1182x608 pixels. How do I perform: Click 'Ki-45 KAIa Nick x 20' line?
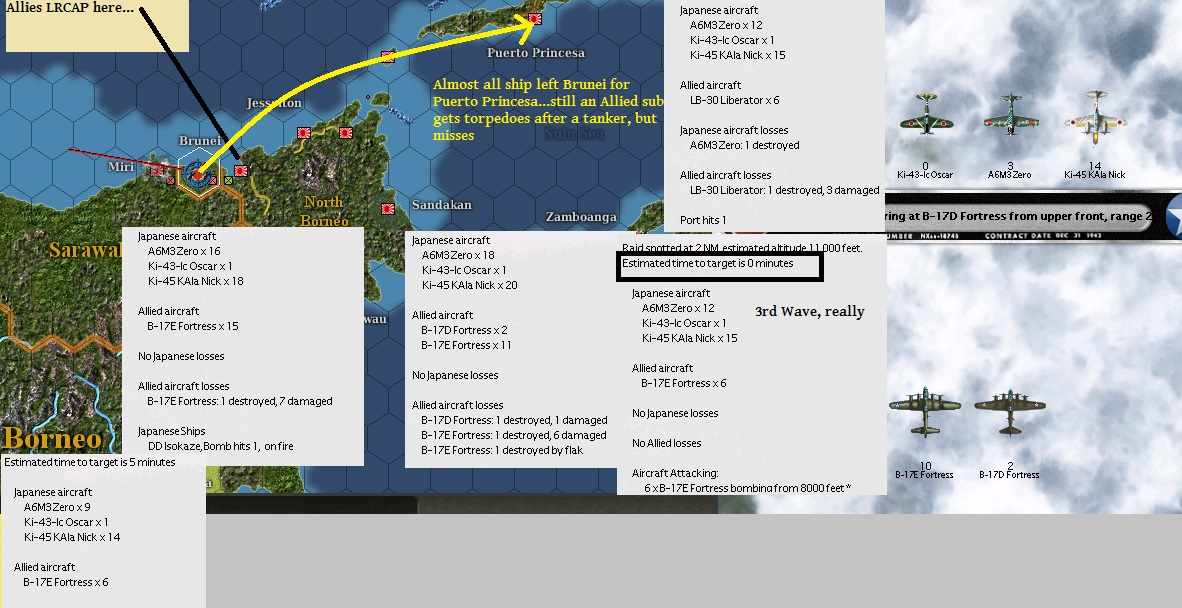tap(470, 286)
